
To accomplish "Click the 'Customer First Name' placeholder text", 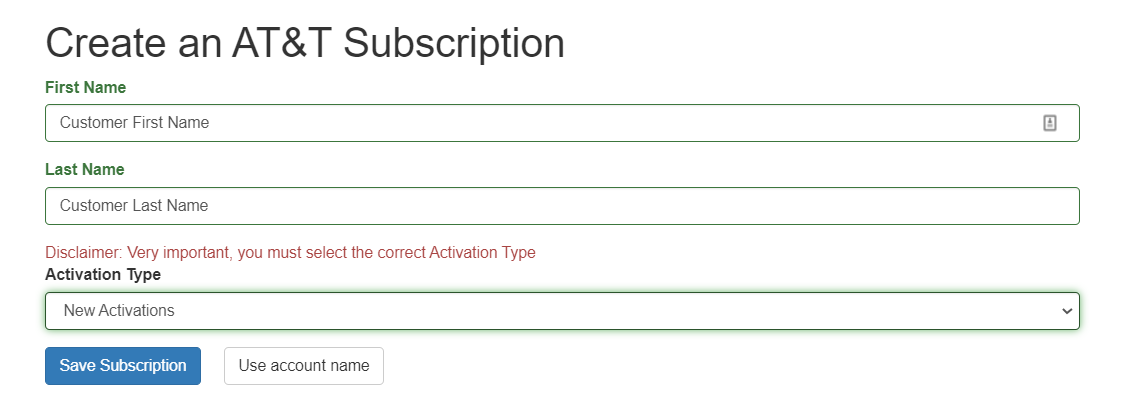I will (134, 123).
